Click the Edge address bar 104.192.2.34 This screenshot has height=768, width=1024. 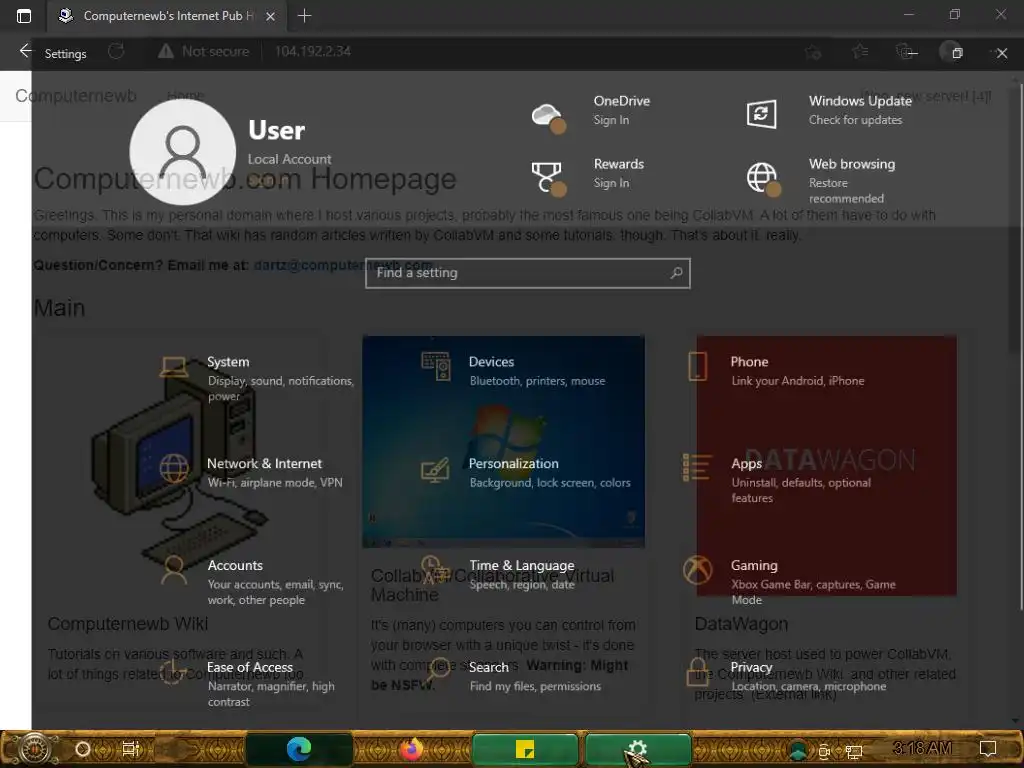[x=313, y=51]
